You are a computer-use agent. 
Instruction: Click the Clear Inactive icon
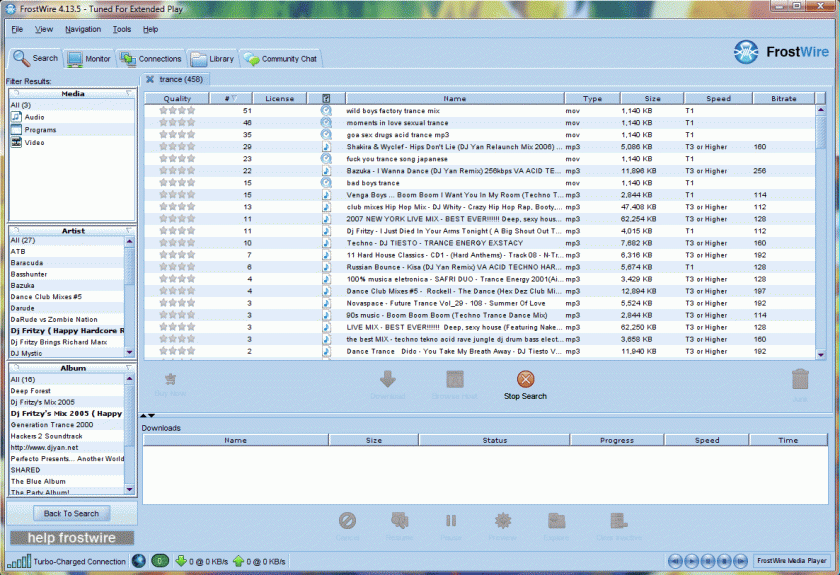[x=619, y=520]
